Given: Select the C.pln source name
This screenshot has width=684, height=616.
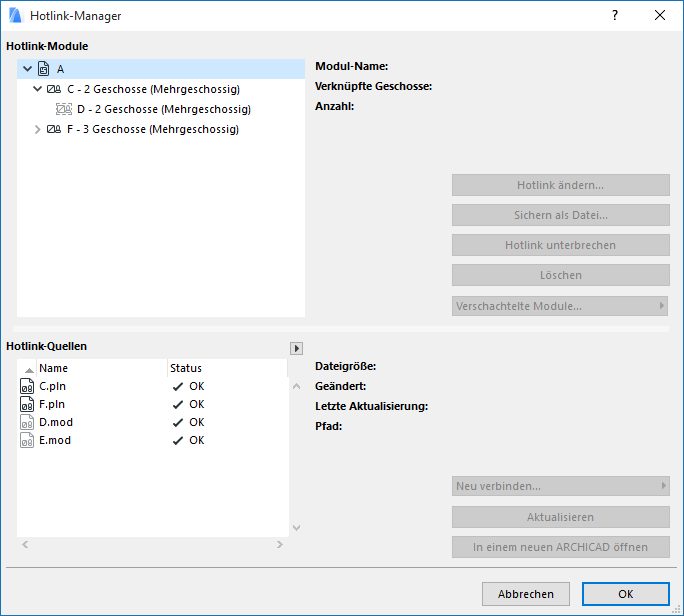Looking at the screenshot, I should pyautogui.click(x=52, y=387).
